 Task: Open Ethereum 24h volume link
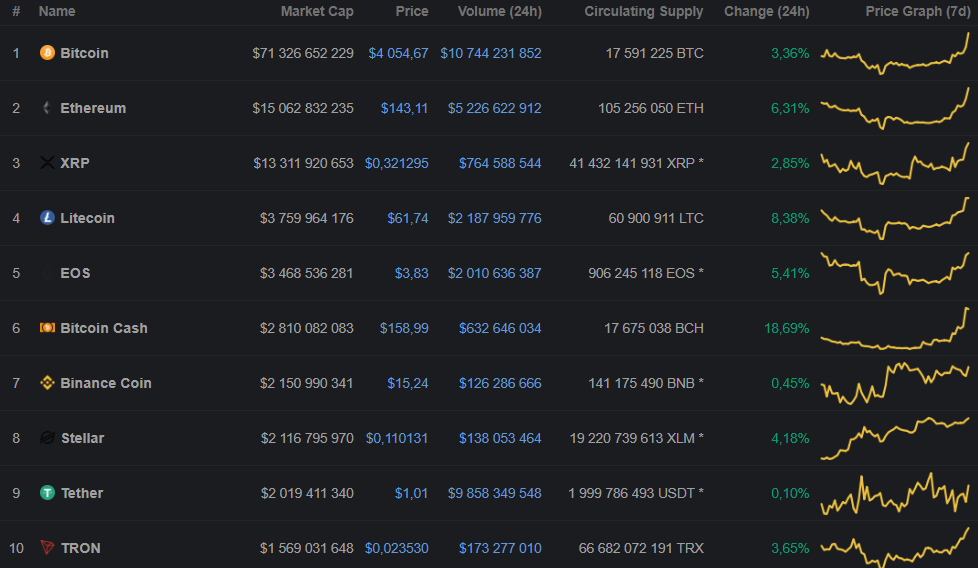[490, 108]
